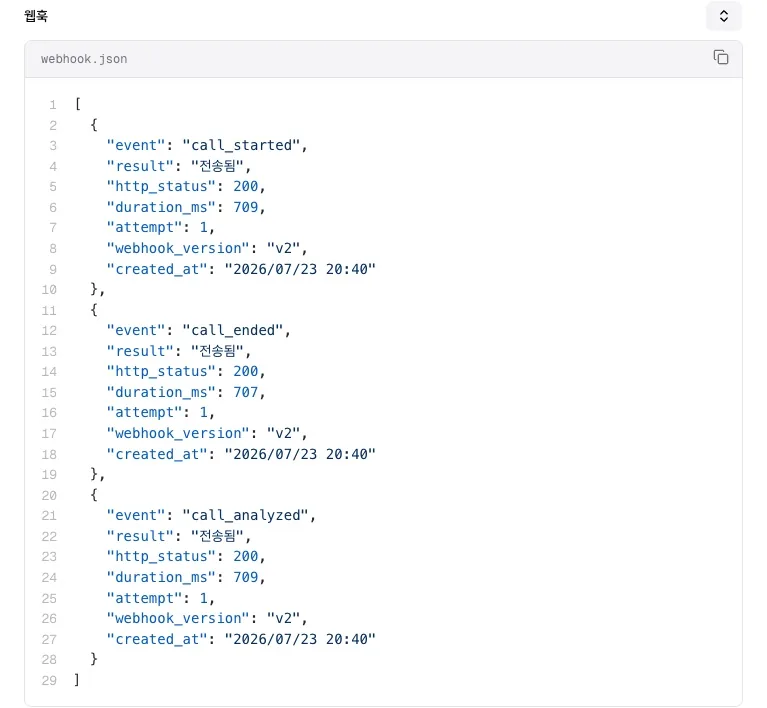Screen dimensions: 767x708
Task: Select the "call_analyzed" event value
Action: tap(245, 515)
